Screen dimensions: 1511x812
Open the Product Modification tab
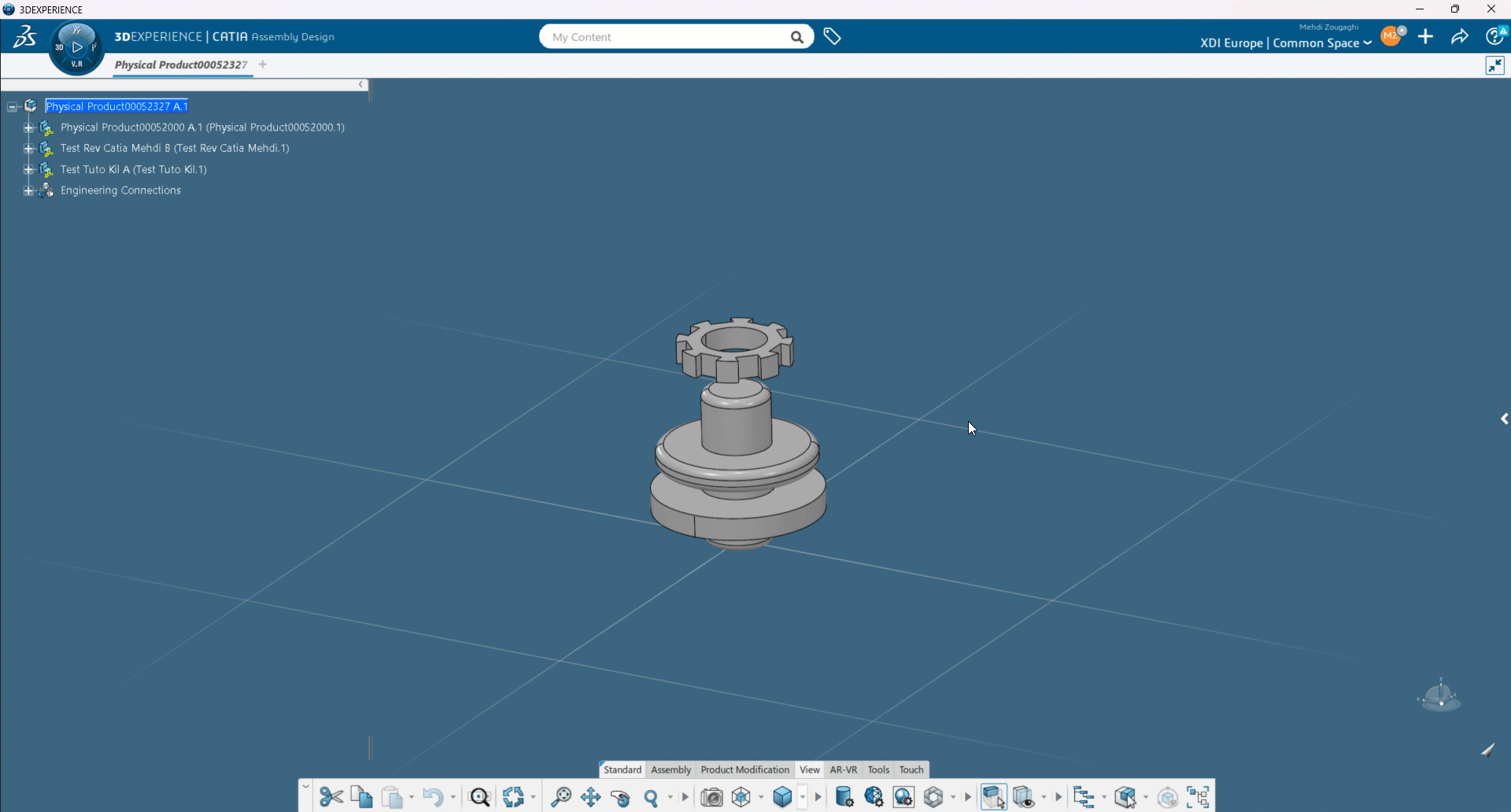pos(744,770)
